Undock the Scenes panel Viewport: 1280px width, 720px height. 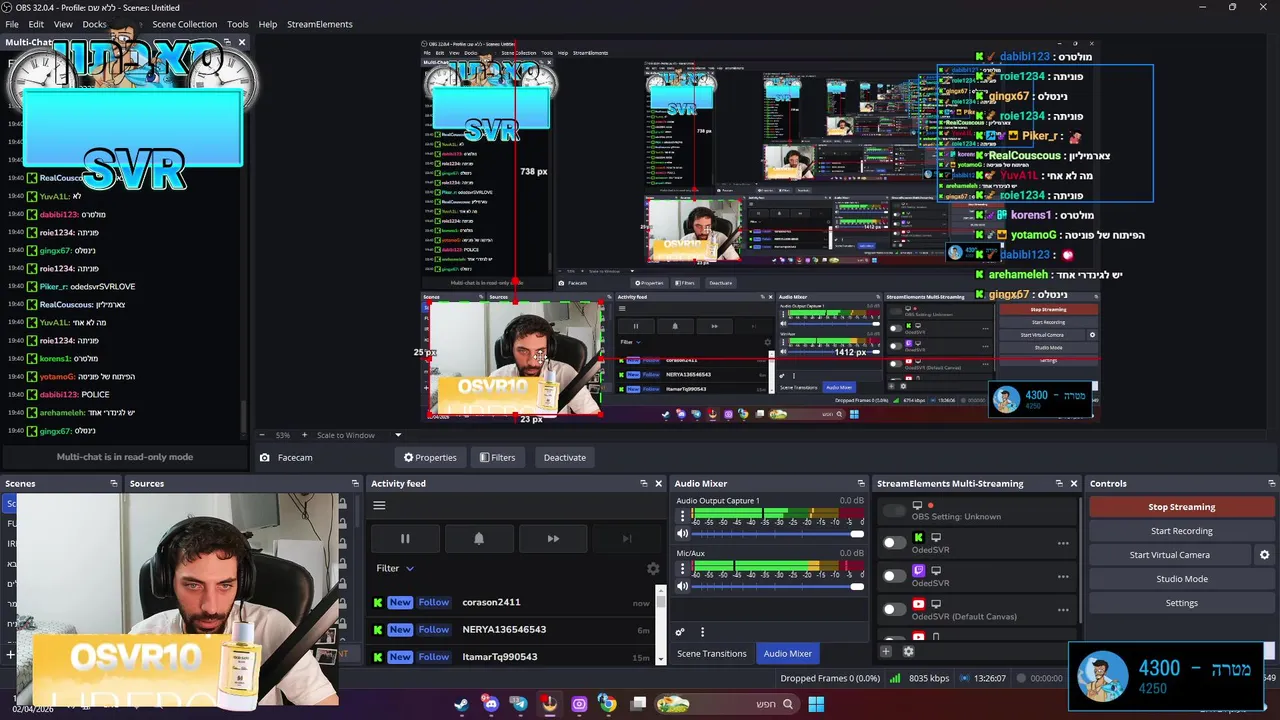pyautogui.click(x=114, y=483)
